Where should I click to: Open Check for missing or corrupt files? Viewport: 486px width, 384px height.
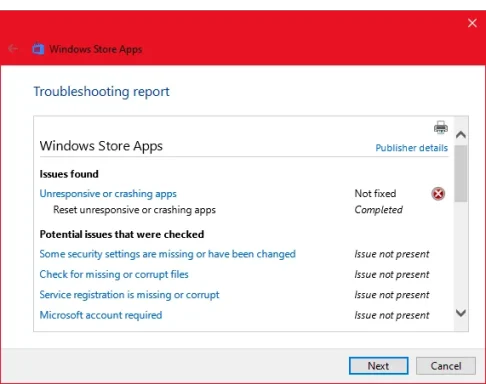point(114,274)
